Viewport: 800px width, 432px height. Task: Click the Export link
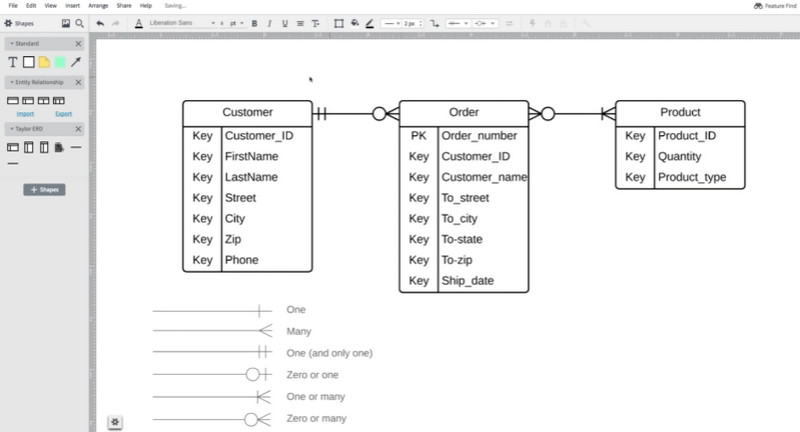point(64,114)
